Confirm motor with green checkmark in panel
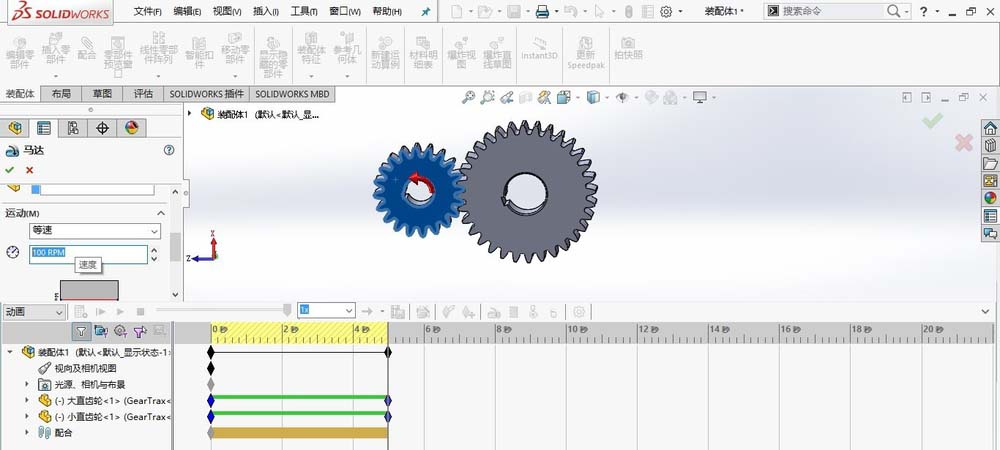The height and width of the screenshot is (450, 1000). pyautogui.click(x=10, y=170)
